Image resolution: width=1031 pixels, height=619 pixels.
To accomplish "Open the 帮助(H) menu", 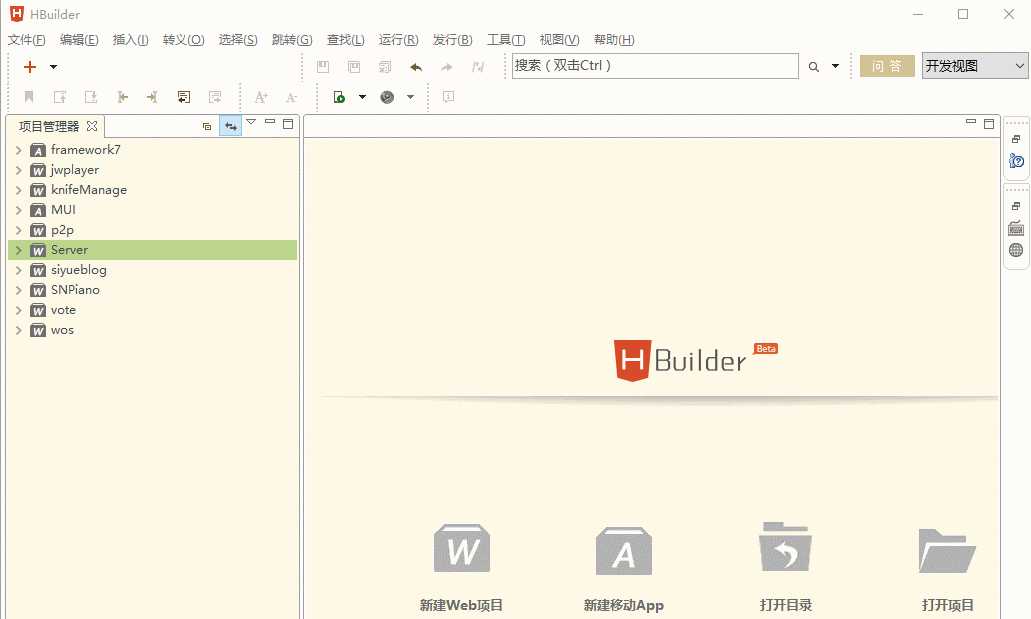I will click(614, 39).
